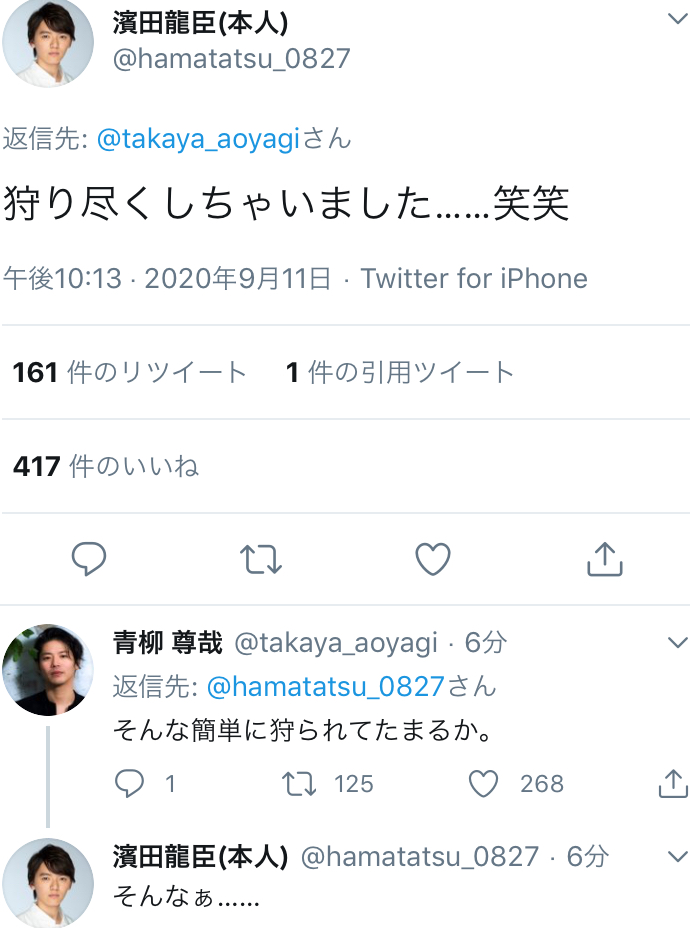Image resolution: width=690 pixels, height=928 pixels.
Task: Reply to 青柳尊哉's tweet
Action: point(130,784)
